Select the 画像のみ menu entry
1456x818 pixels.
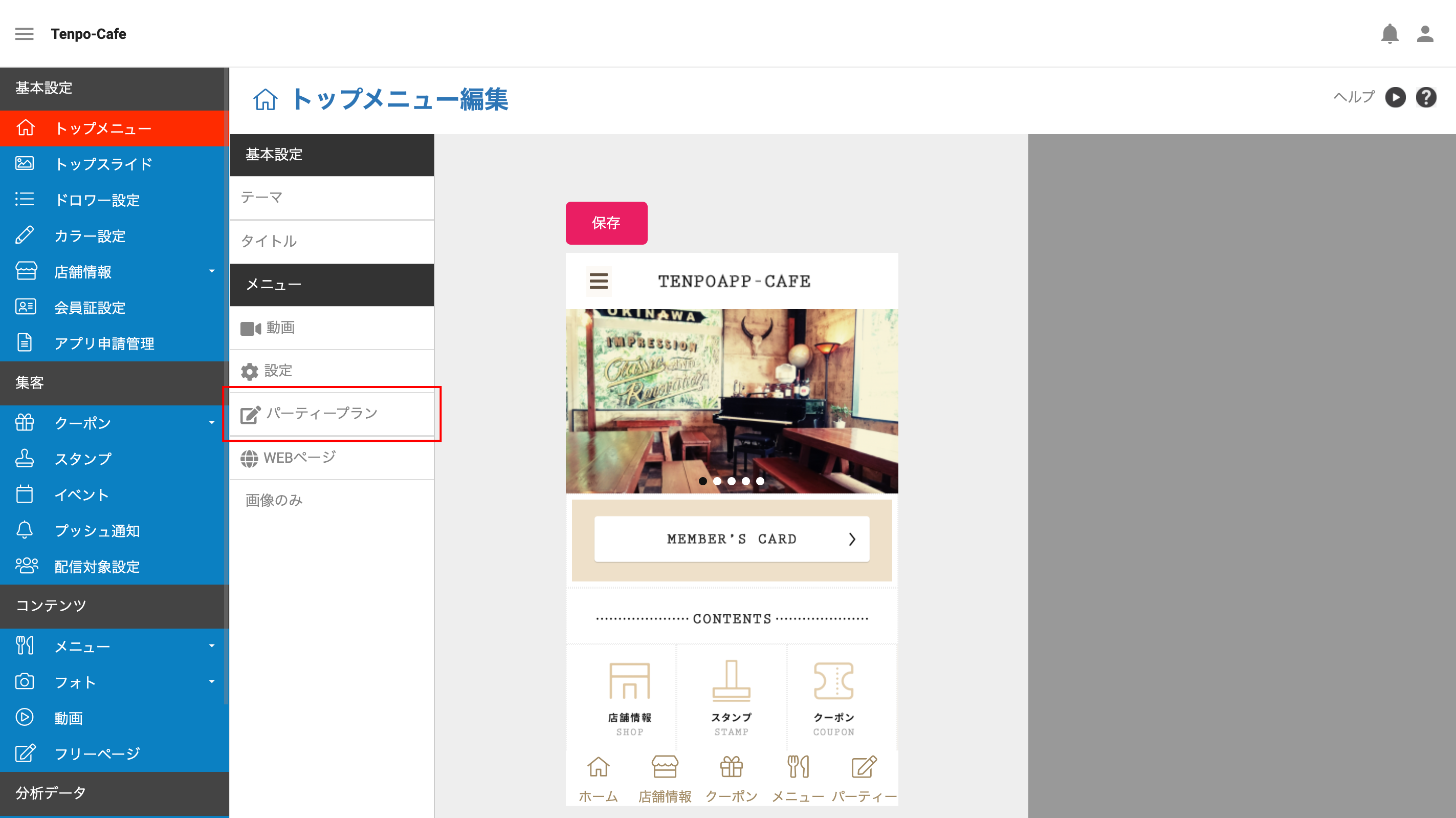click(x=332, y=501)
